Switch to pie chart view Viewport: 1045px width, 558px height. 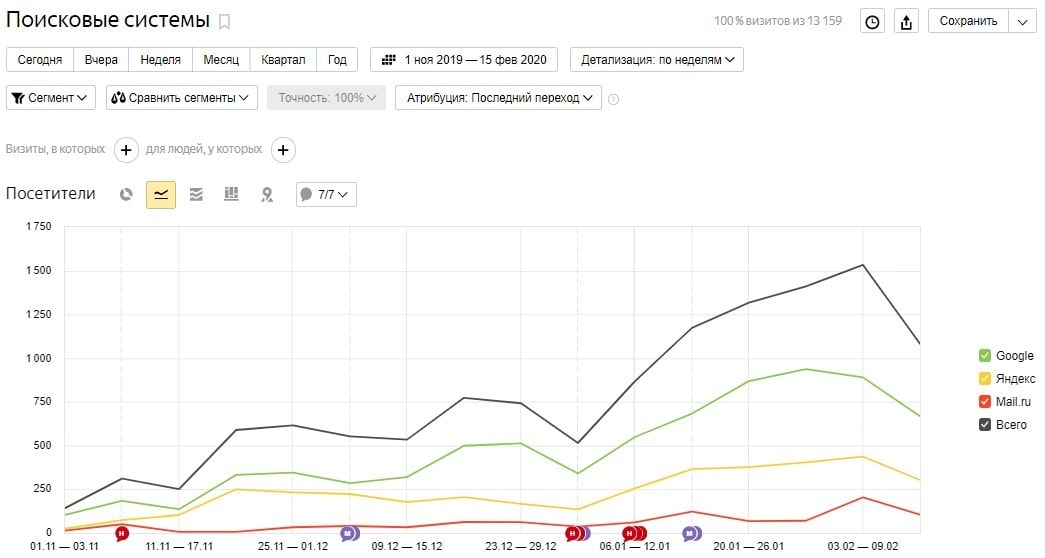pos(126,195)
